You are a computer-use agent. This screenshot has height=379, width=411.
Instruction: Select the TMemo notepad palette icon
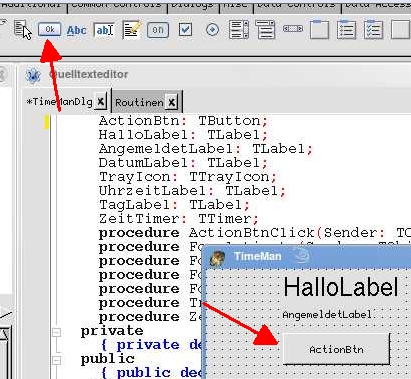click(131, 30)
